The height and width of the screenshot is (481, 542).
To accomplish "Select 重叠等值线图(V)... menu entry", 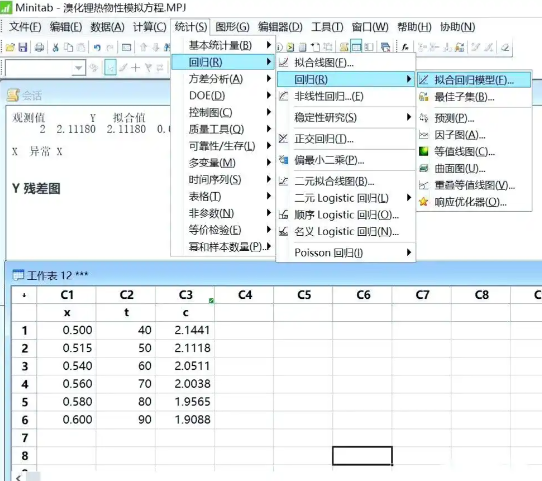I will click(474, 185).
